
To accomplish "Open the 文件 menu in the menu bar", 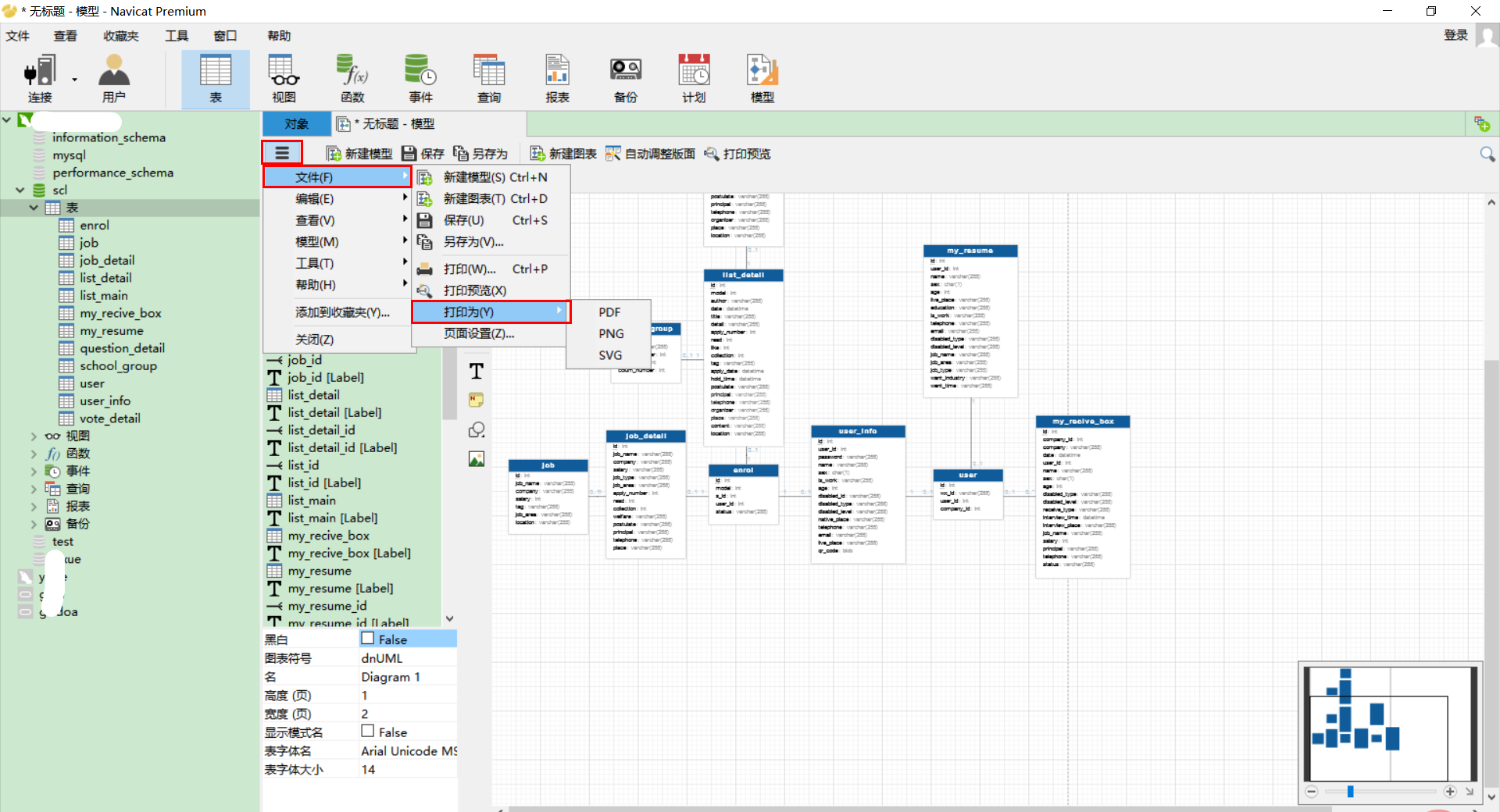I will coord(17,36).
